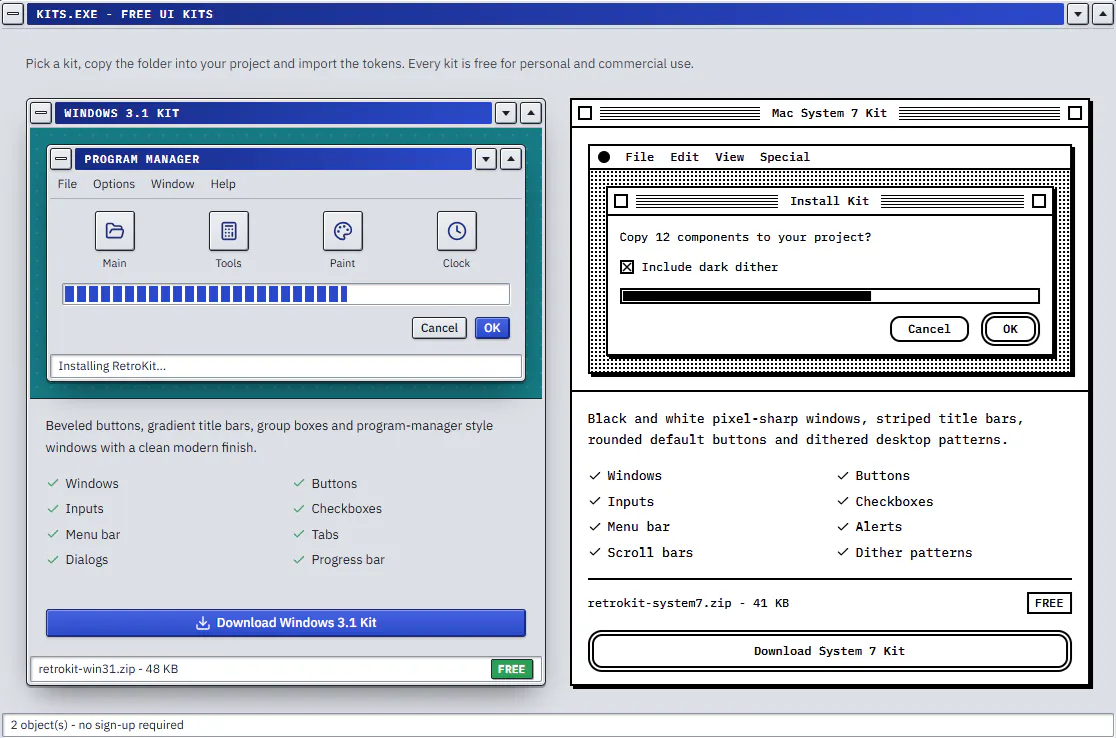Open the Main program group icon

115,231
